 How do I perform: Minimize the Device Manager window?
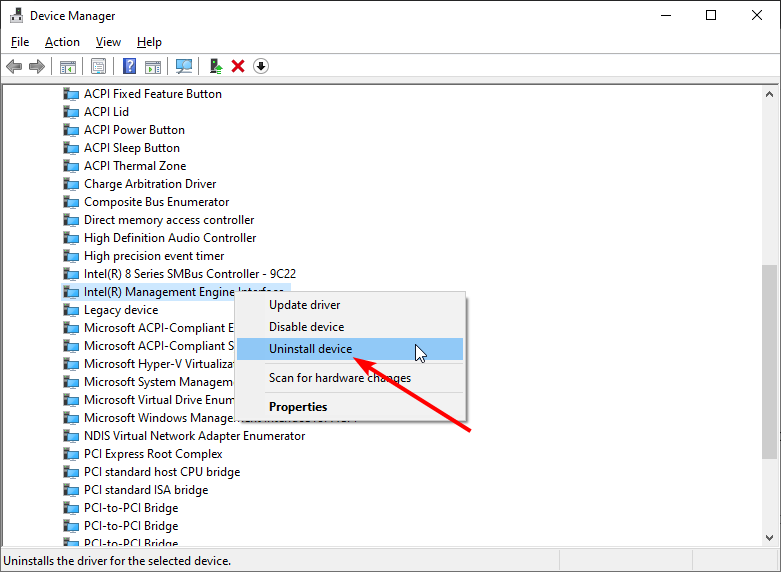[x=666, y=15]
